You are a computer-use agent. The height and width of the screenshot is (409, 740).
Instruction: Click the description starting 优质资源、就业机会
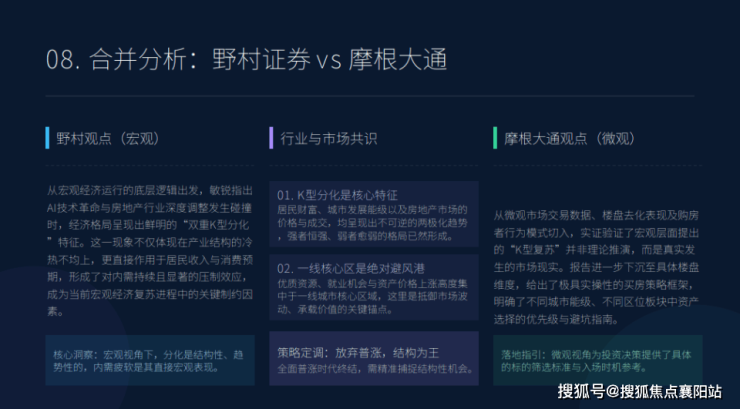tap(372, 297)
